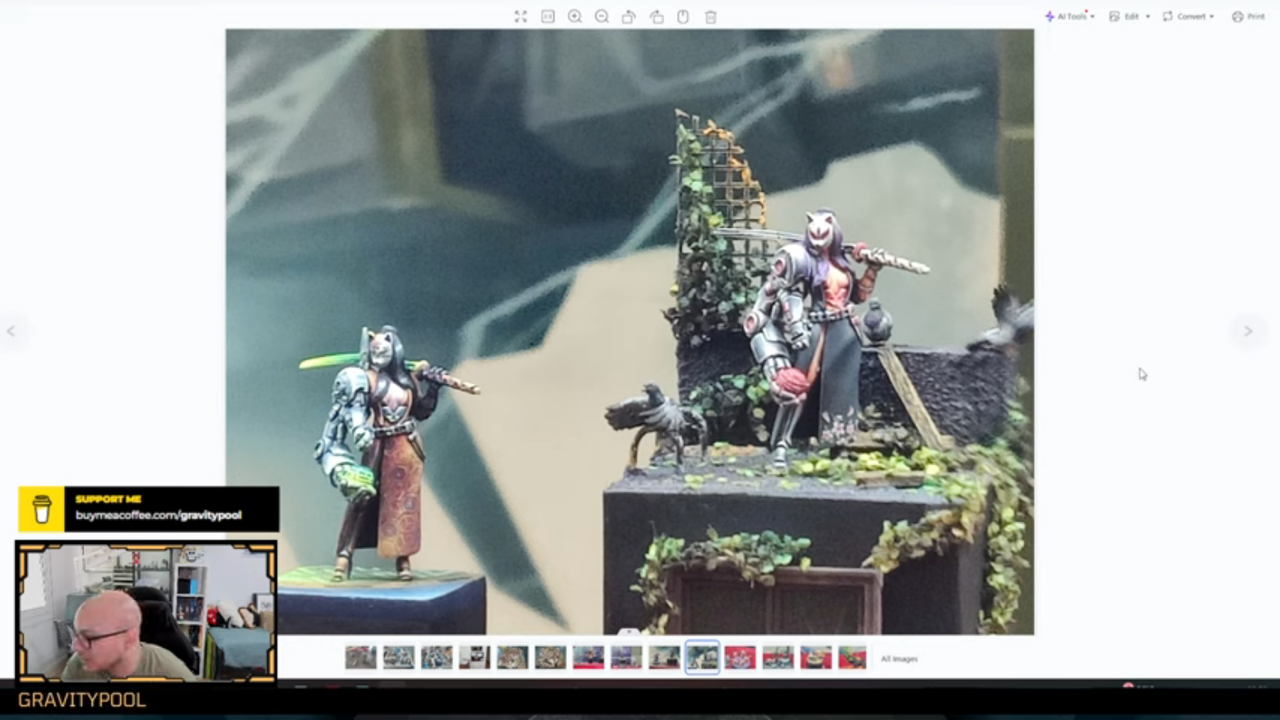The height and width of the screenshot is (720, 1280).
Task: Select the third filmstrip thumbnail
Action: (437, 657)
